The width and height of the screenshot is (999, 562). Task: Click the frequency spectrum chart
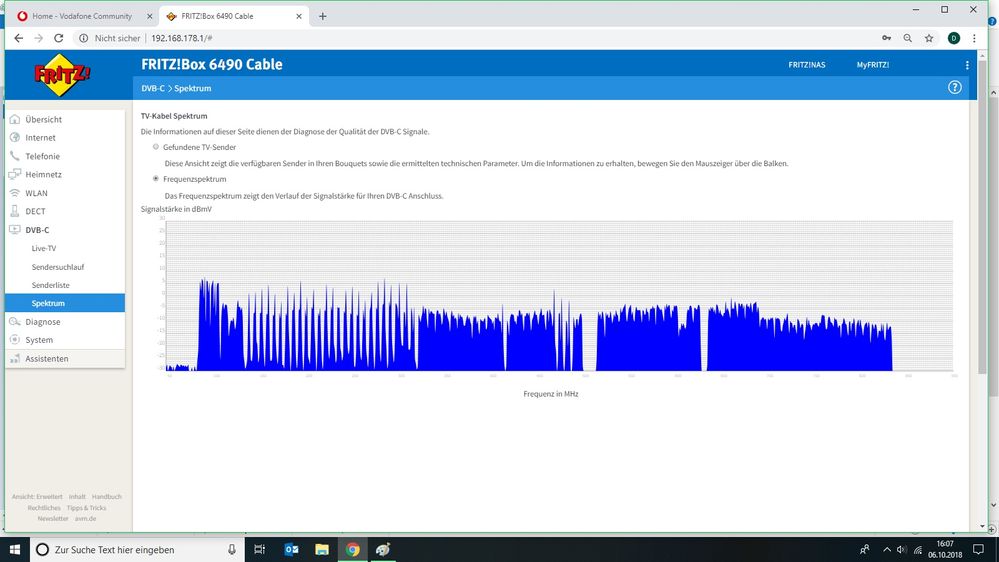(559, 295)
